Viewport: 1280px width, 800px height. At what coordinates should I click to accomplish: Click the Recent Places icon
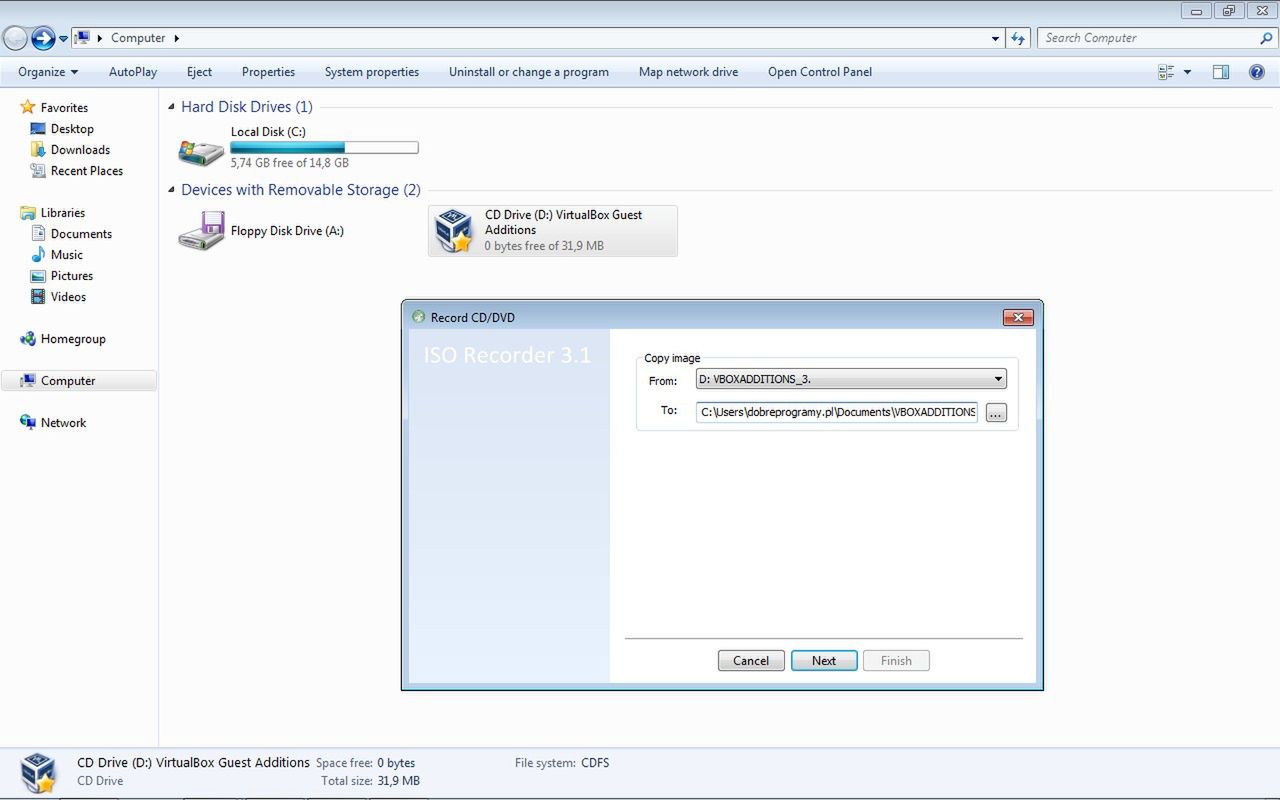(38, 171)
